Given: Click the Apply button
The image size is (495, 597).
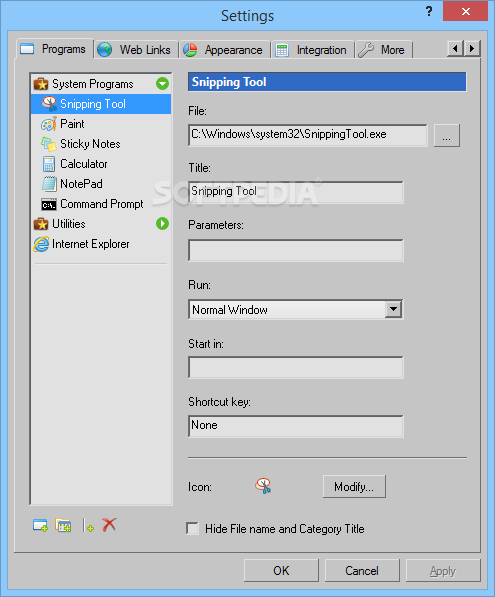Looking at the screenshot, I should click(x=443, y=570).
